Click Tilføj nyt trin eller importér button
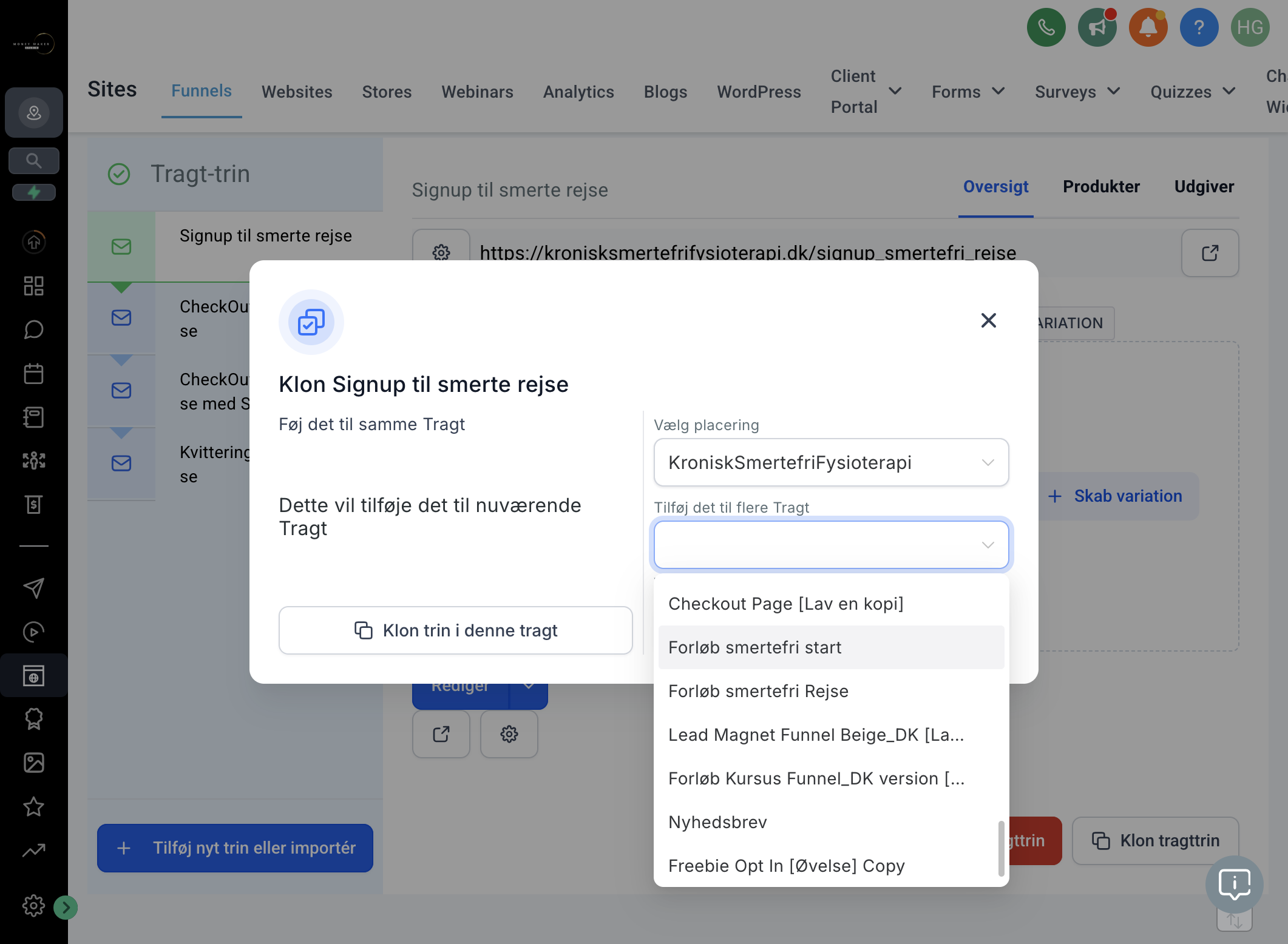Image resolution: width=1288 pixels, height=944 pixels. (x=235, y=848)
